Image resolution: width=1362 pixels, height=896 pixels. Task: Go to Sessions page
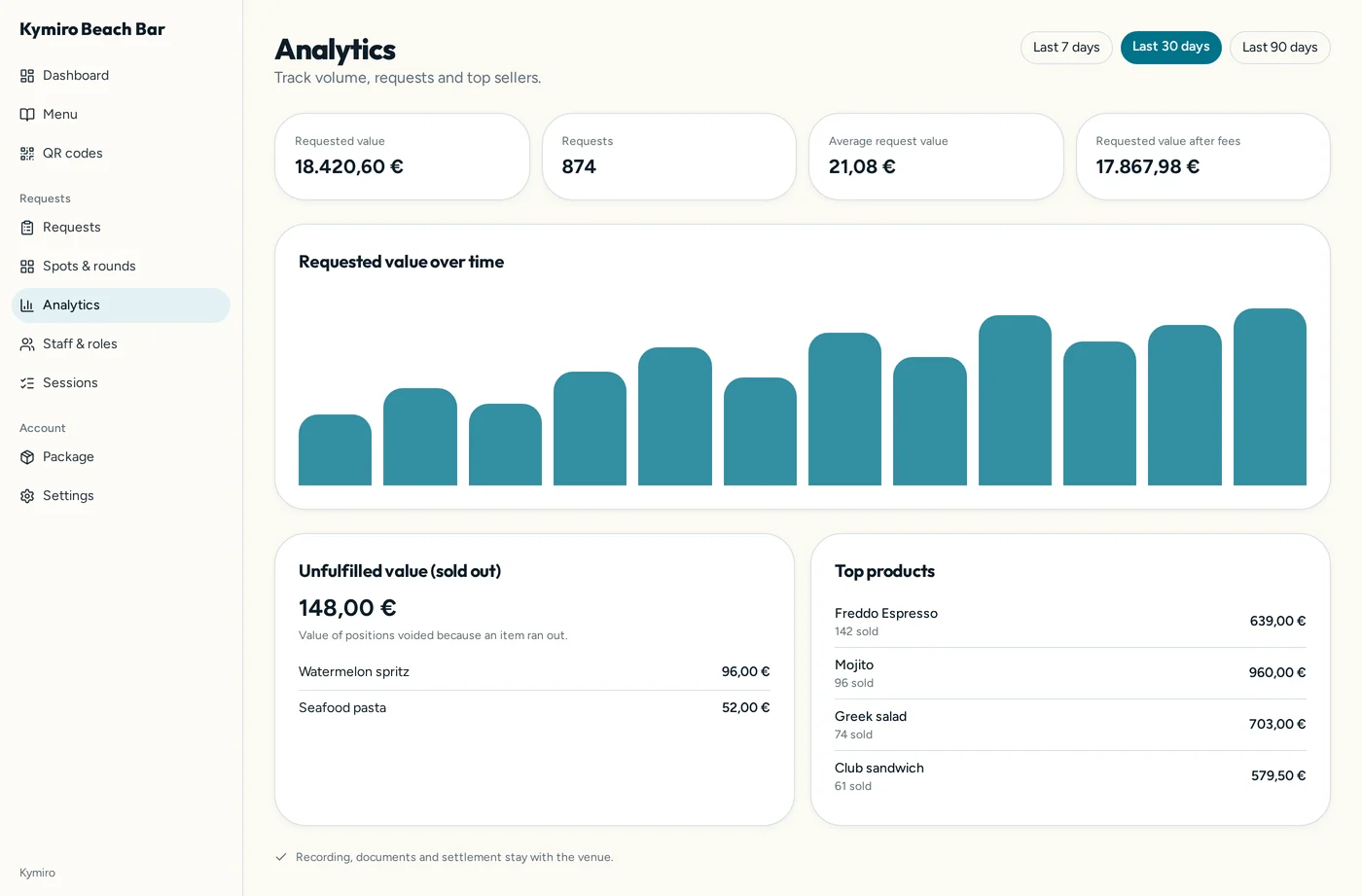pos(121,383)
